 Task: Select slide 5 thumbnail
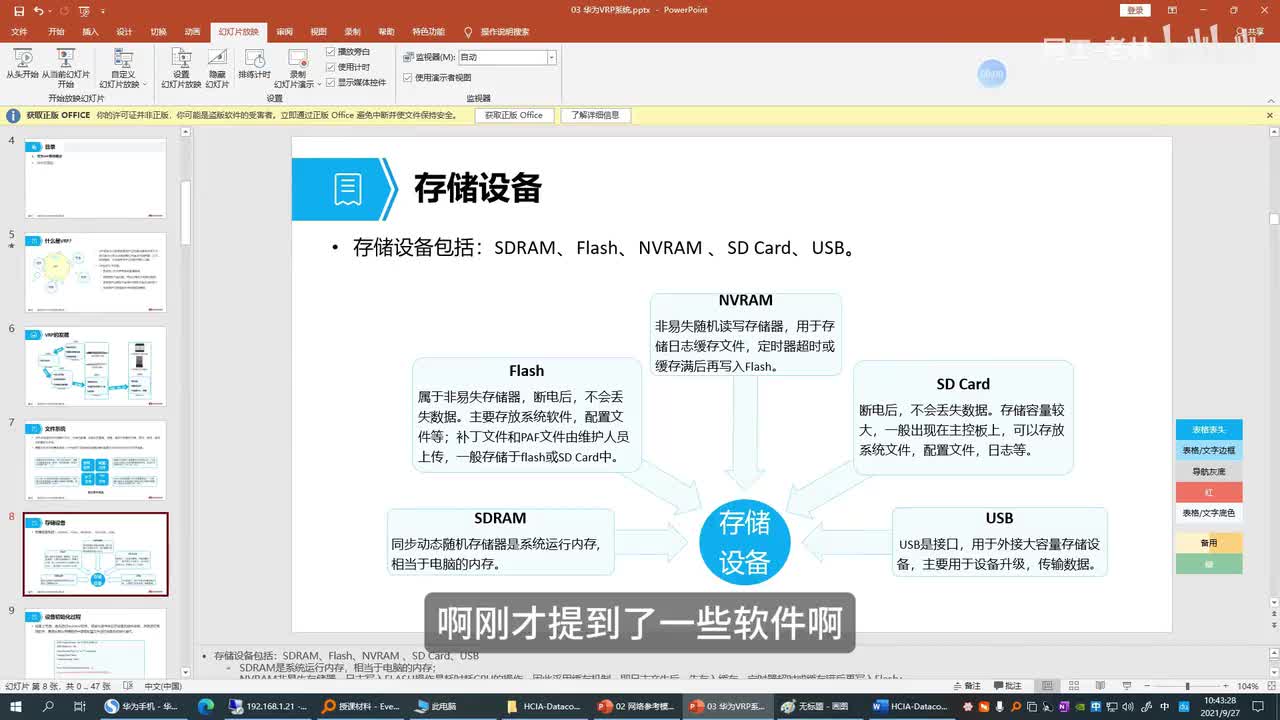point(95,273)
